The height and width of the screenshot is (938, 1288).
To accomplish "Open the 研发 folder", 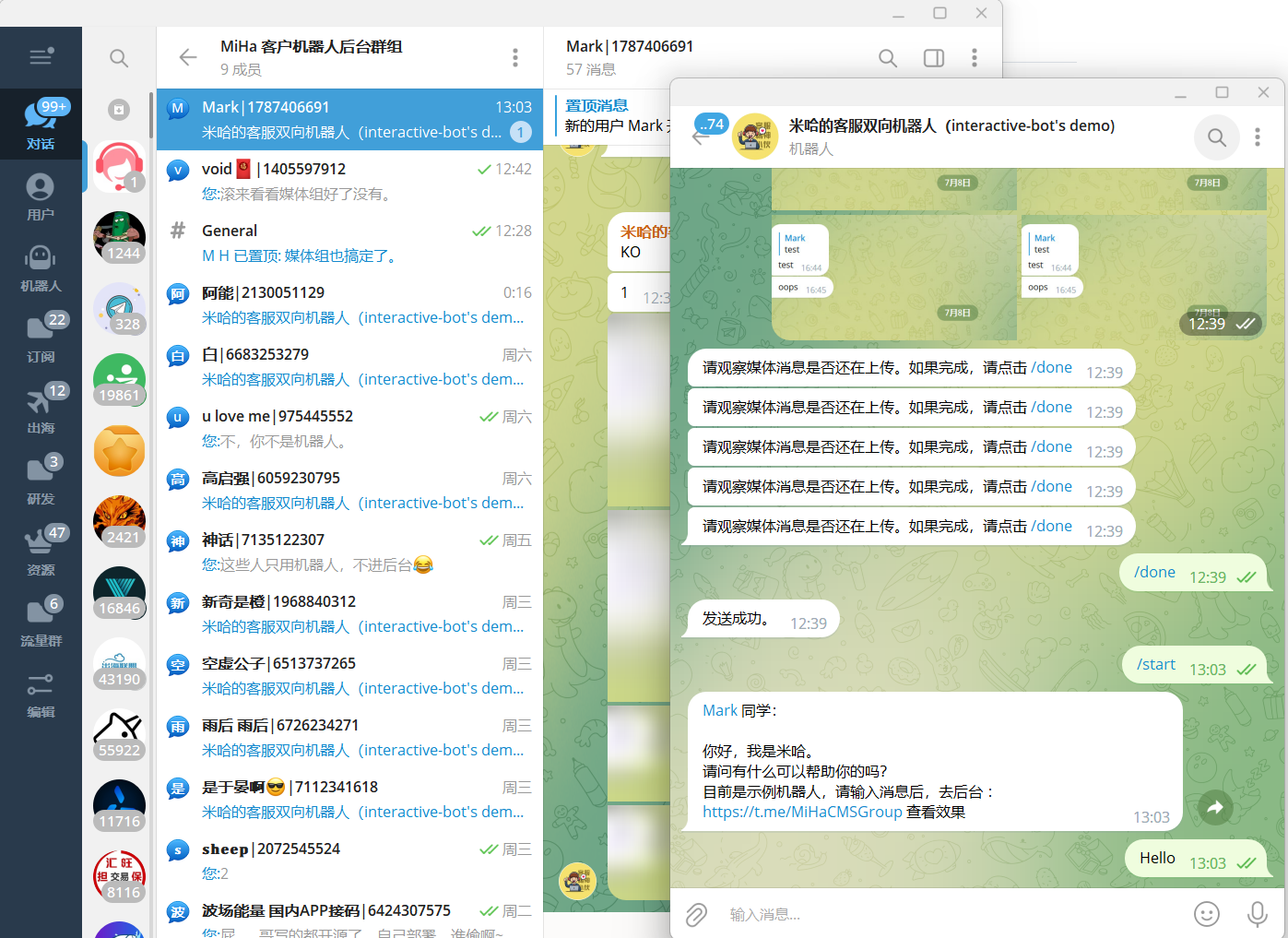I will (41, 480).
